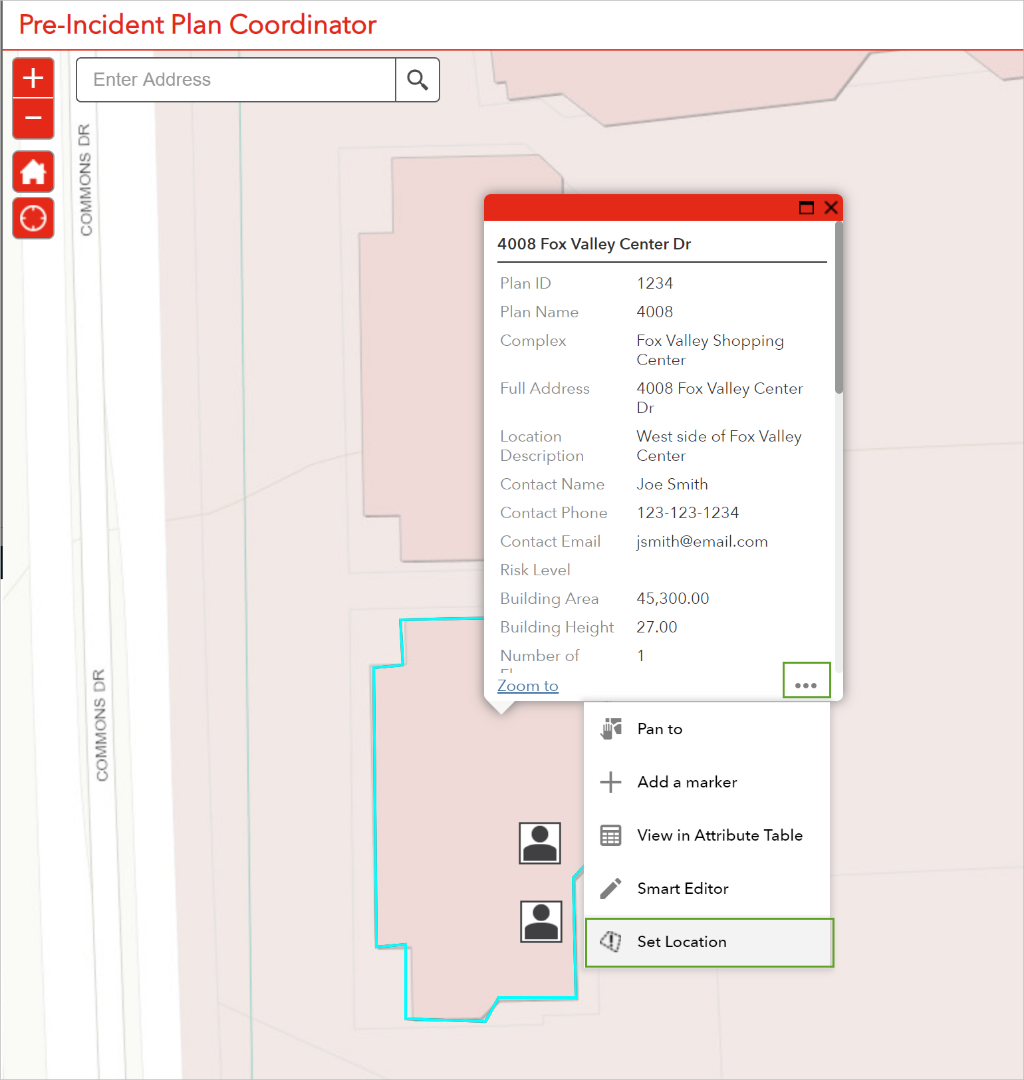The image size is (1024, 1080).
Task: Click the zoom in plus button
Action: point(33,78)
